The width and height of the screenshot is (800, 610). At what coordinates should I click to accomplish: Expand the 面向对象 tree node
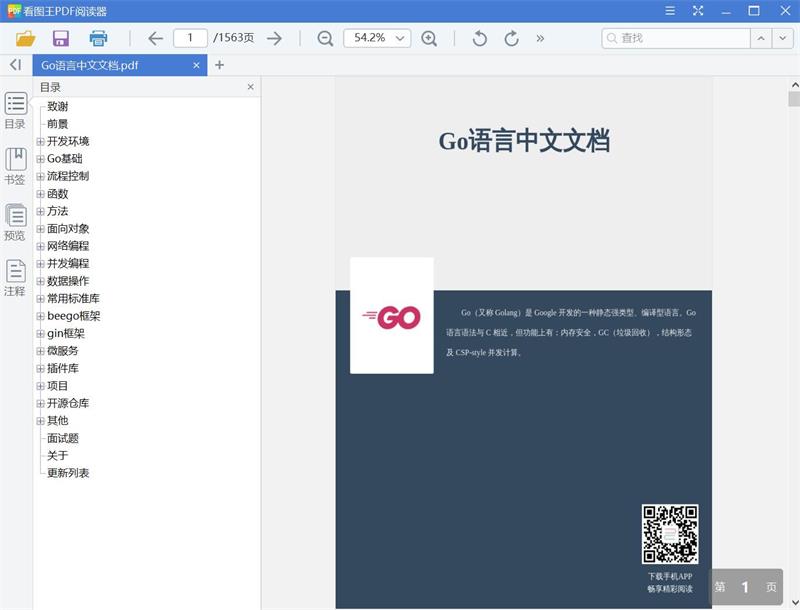point(40,229)
